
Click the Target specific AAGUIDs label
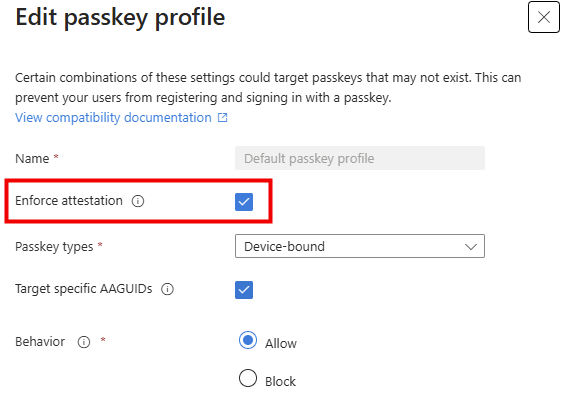[83, 289]
